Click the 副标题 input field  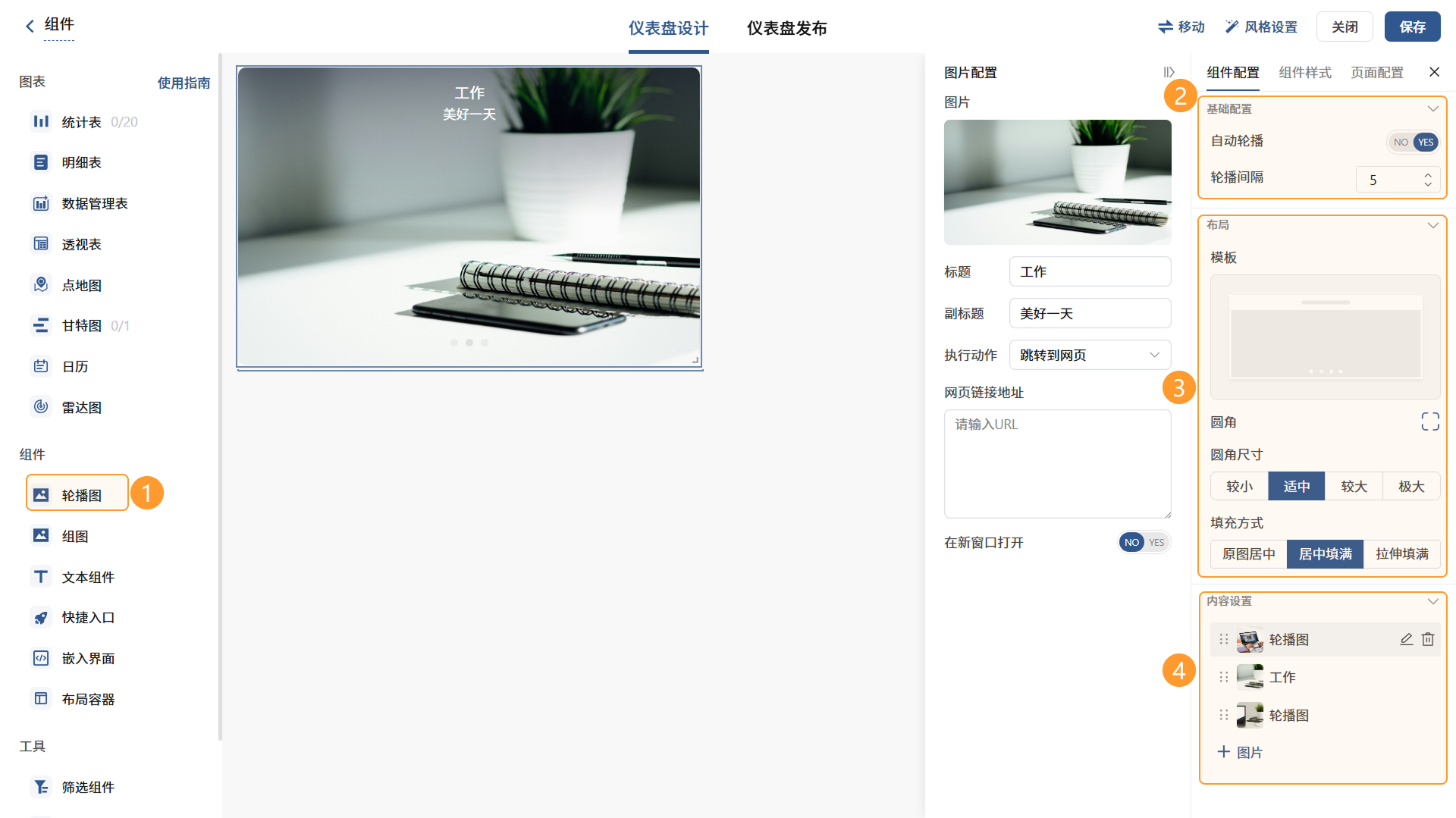pyautogui.click(x=1090, y=313)
